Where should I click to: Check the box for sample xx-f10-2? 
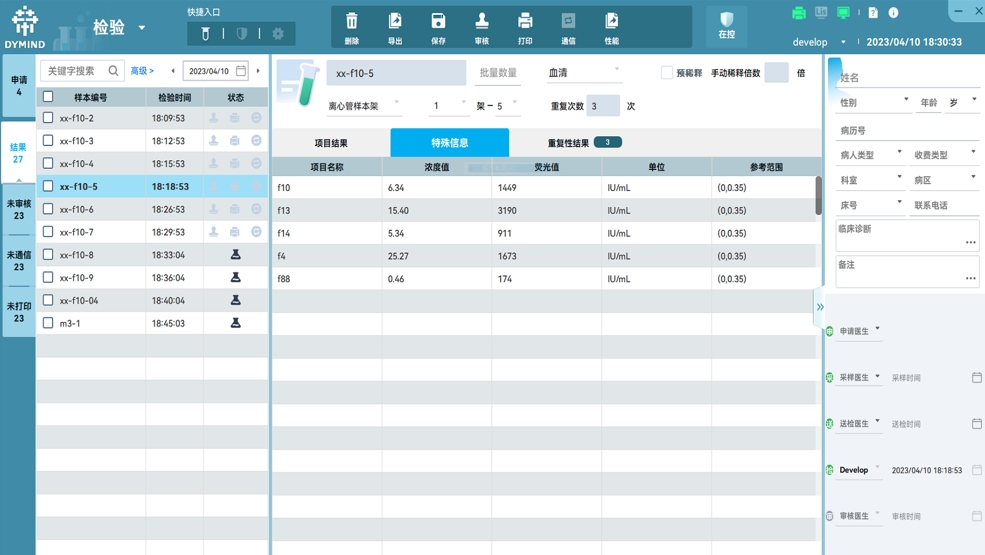[x=48, y=118]
